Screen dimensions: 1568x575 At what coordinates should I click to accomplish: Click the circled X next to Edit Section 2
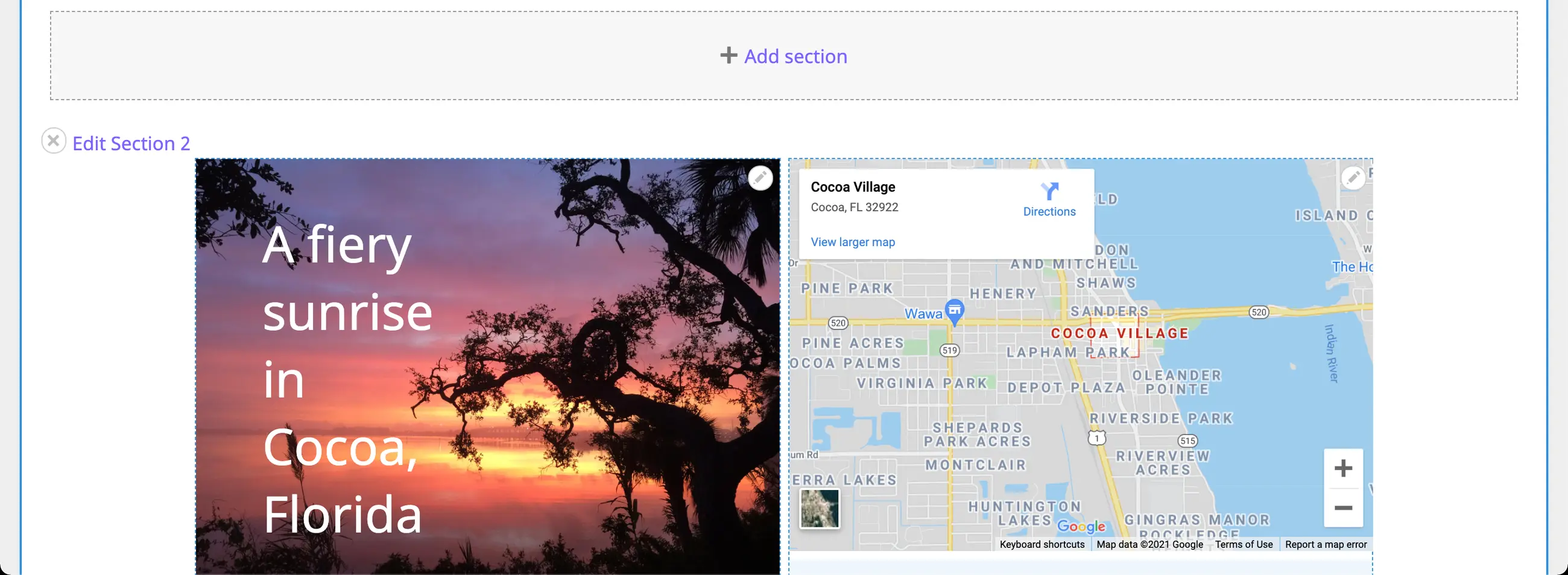click(54, 141)
